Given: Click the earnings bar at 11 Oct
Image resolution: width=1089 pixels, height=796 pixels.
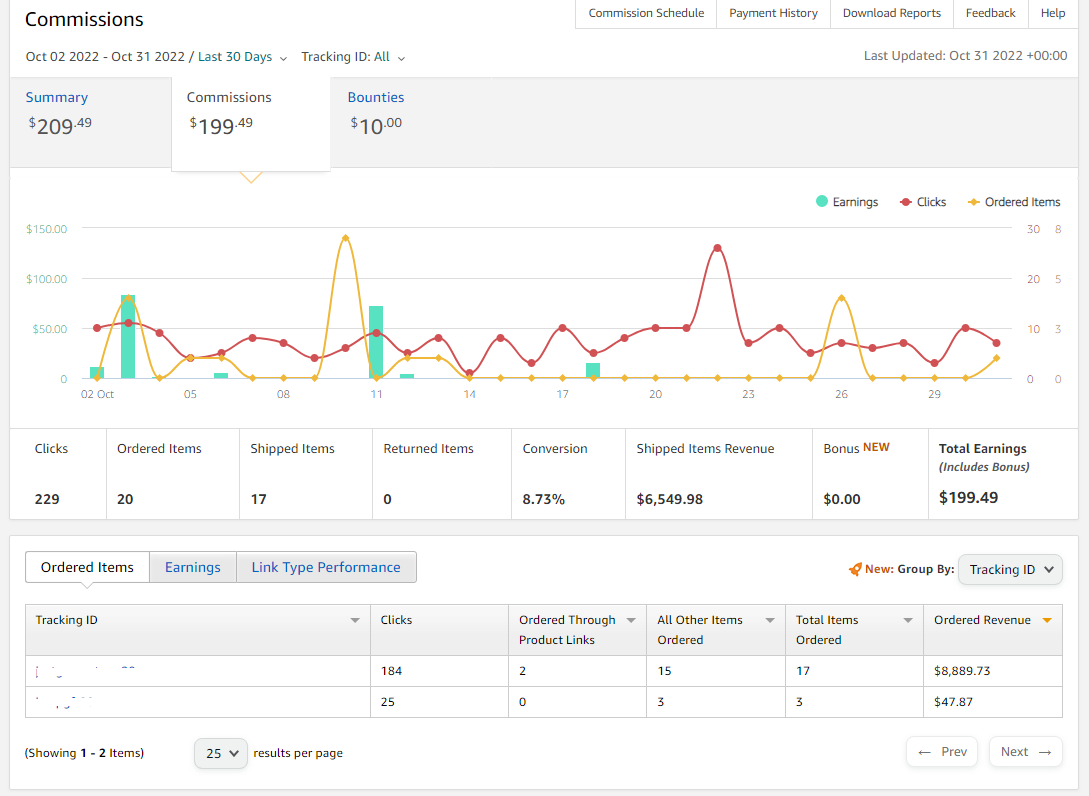Looking at the screenshot, I should tap(376, 342).
